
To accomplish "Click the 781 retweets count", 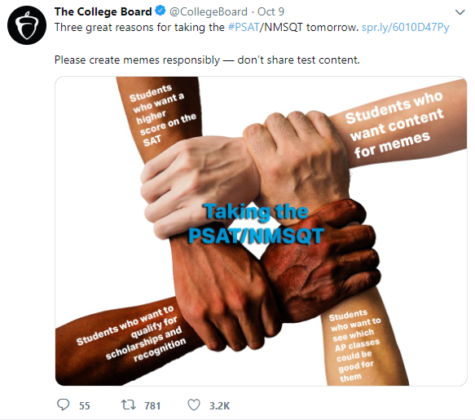I will pyautogui.click(x=152, y=406).
